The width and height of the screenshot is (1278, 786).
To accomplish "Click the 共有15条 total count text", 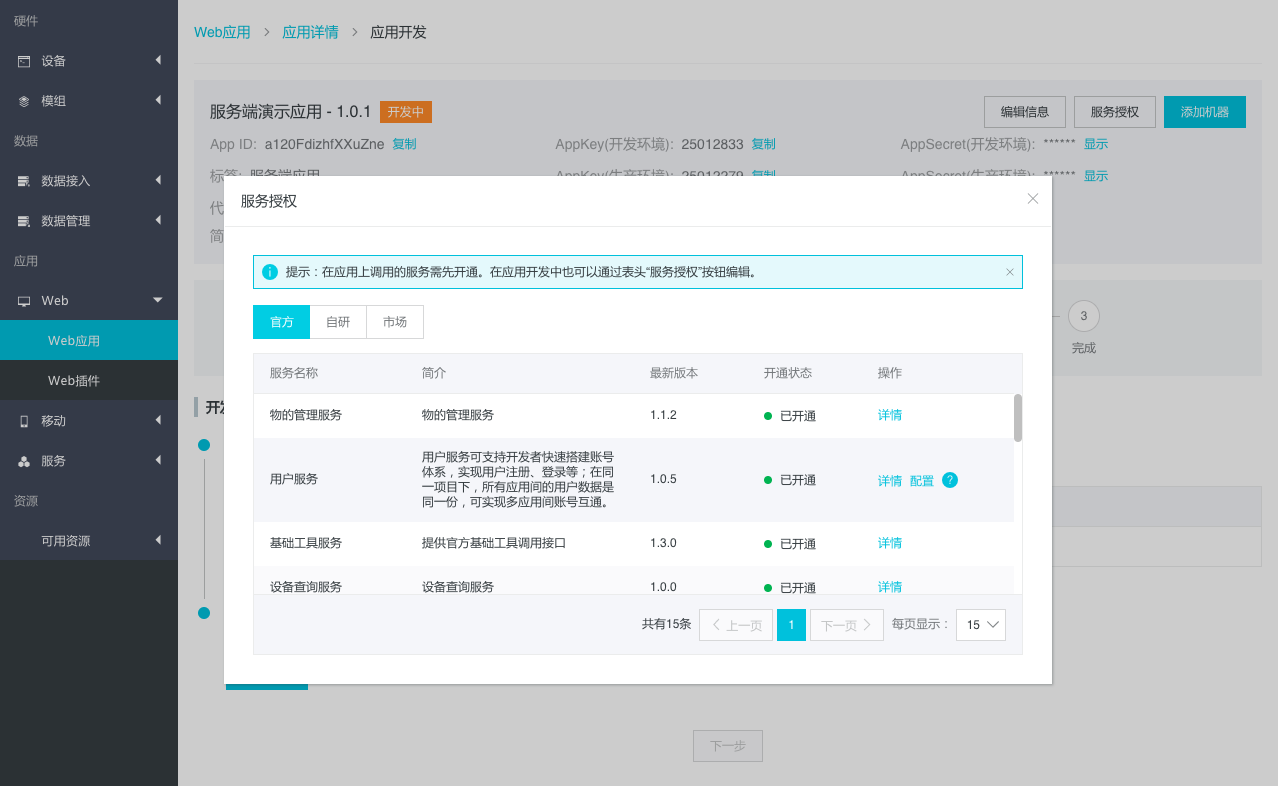I will click(666, 624).
